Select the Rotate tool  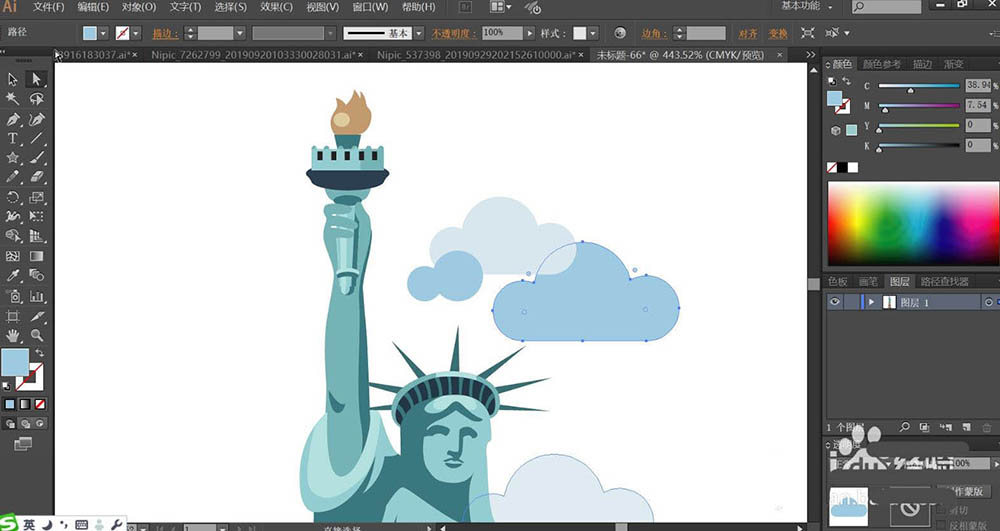coord(13,197)
